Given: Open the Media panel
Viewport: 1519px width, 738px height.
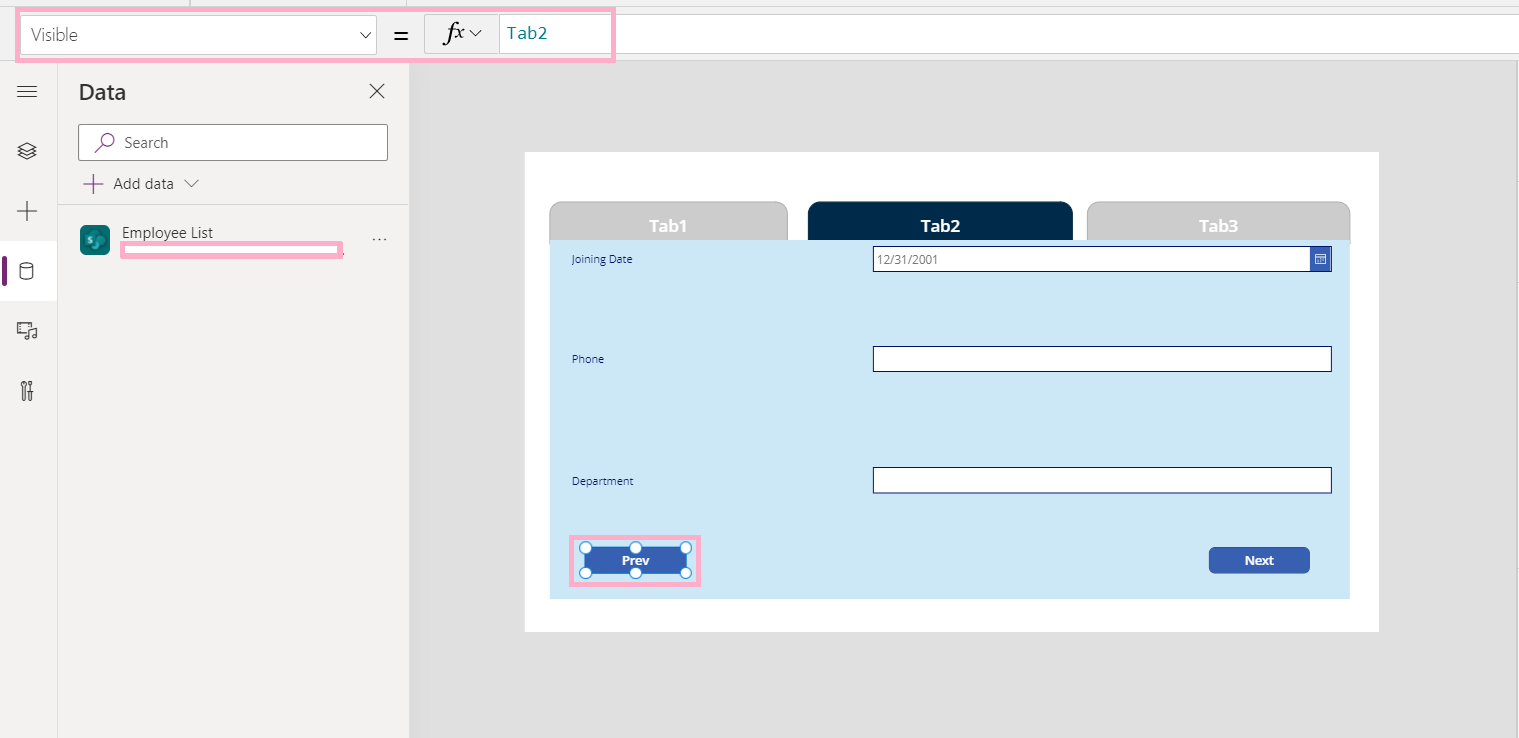Looking at the screenshot, I should (x=27, y=331).
